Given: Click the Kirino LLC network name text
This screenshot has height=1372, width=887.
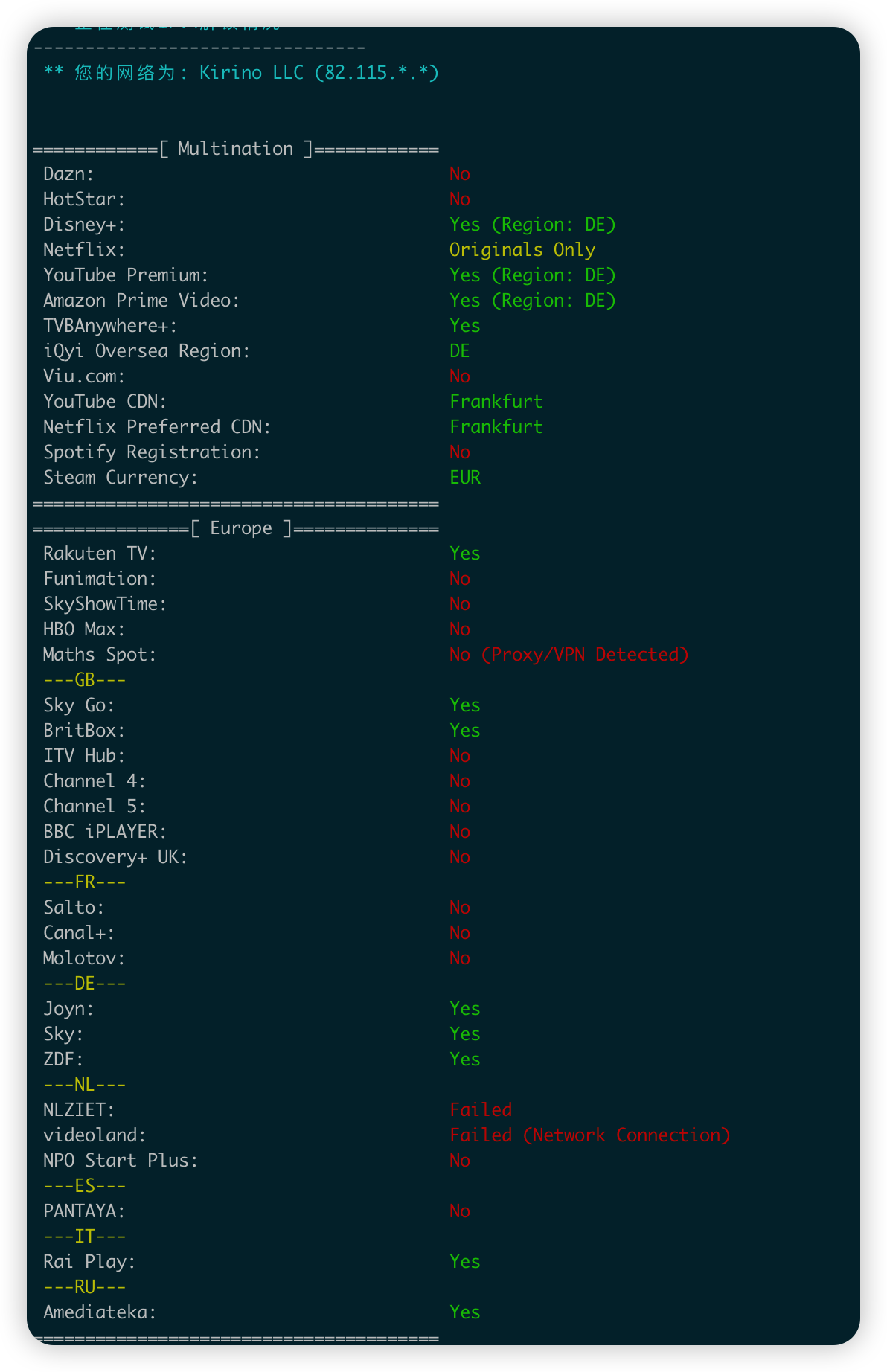Looking at the screenshot, I should [252, 73].
